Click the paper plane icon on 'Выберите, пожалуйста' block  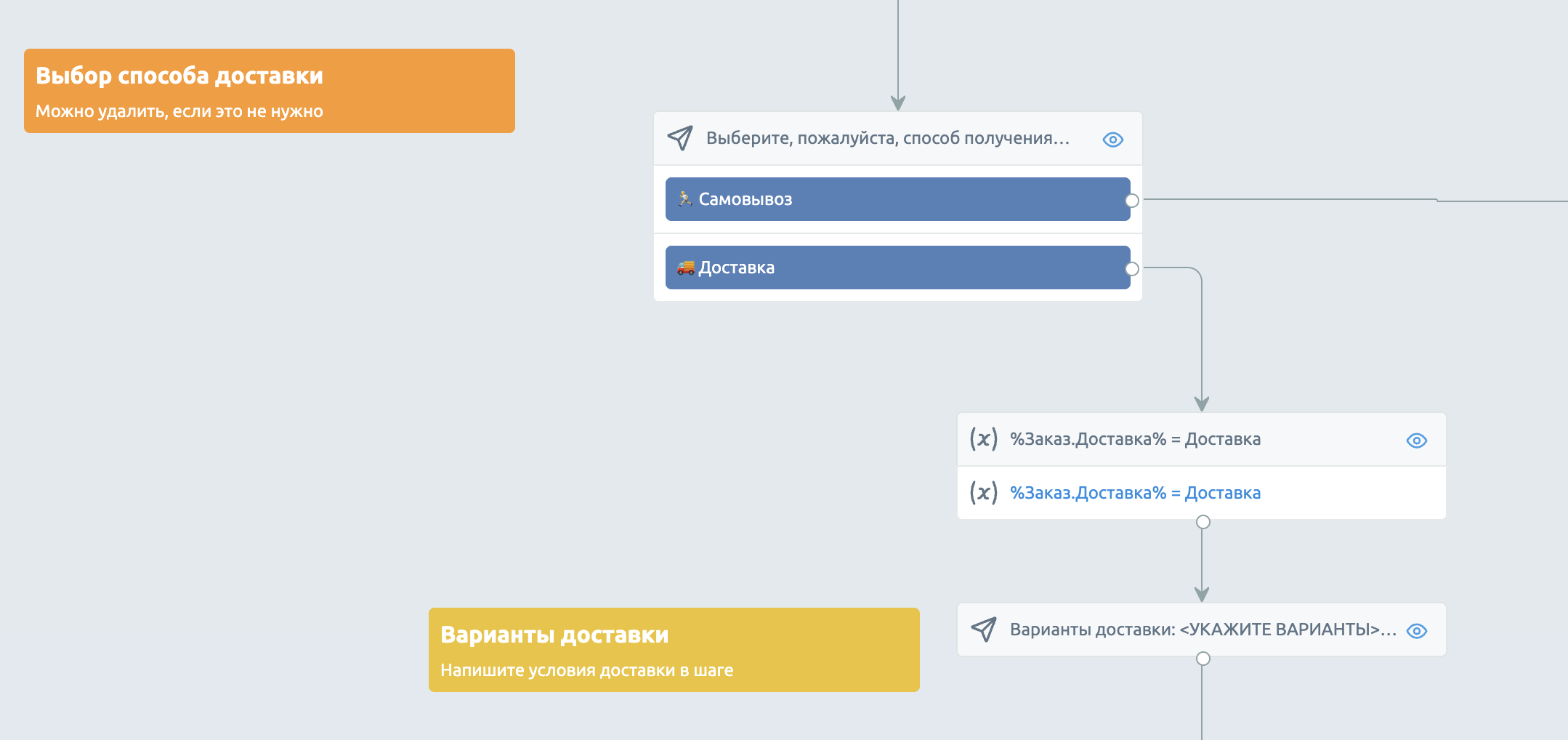(x=680, y=138)
